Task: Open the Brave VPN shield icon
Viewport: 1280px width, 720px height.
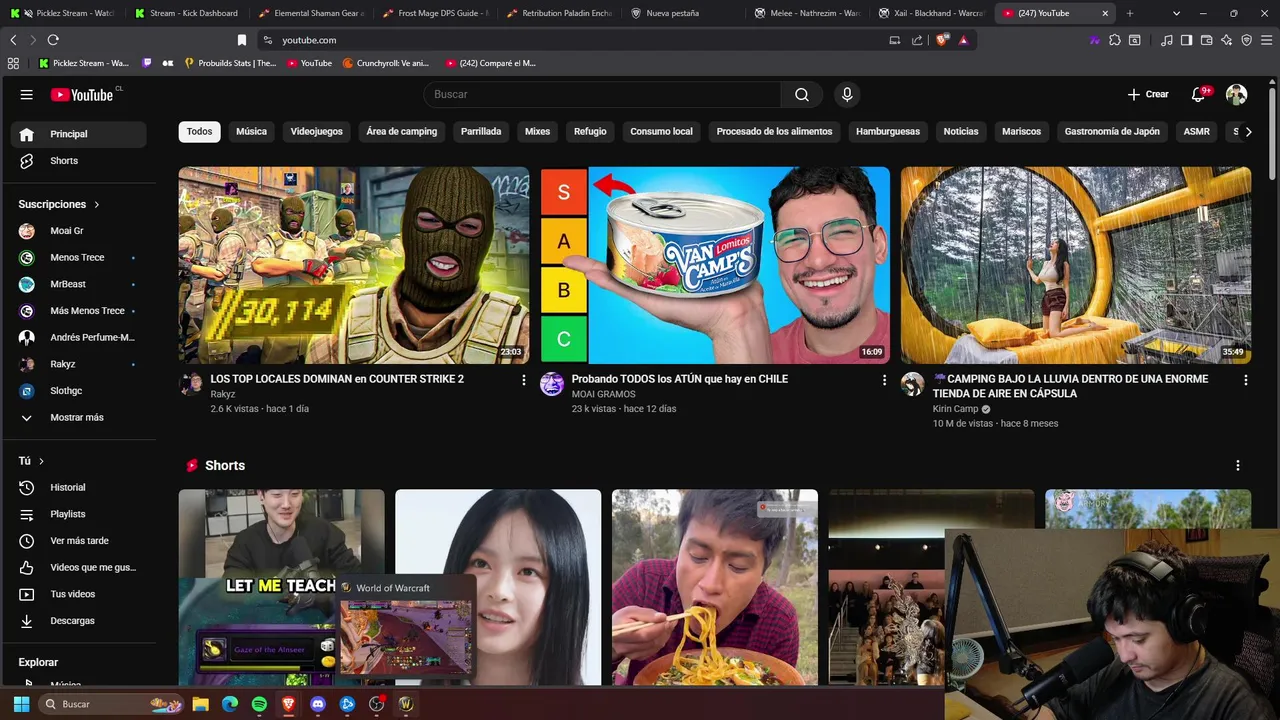Action: coord(1247,40)
